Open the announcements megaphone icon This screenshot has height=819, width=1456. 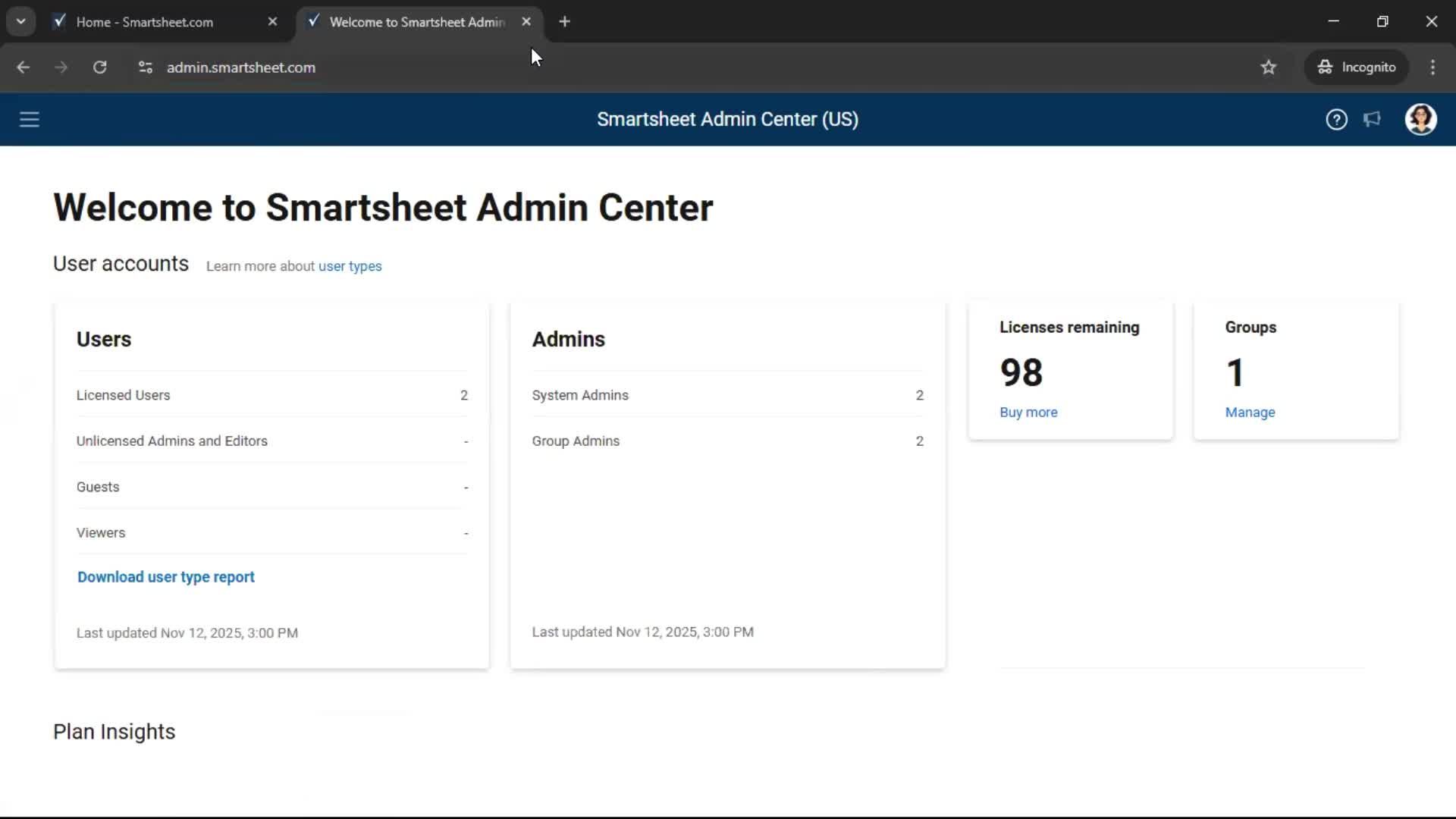pyautogui.click(x=1372, y=120)
